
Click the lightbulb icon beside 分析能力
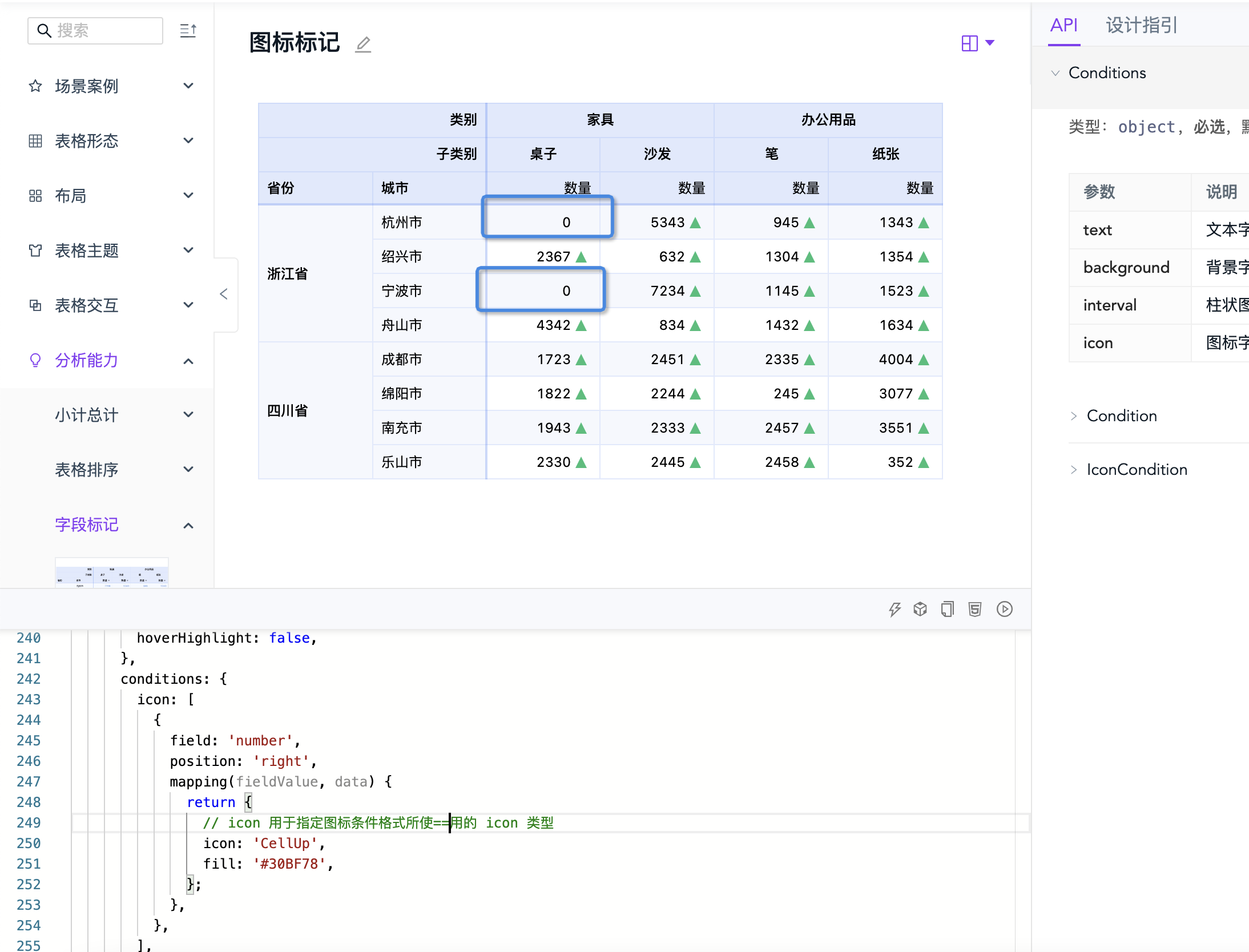pos(35,360)
